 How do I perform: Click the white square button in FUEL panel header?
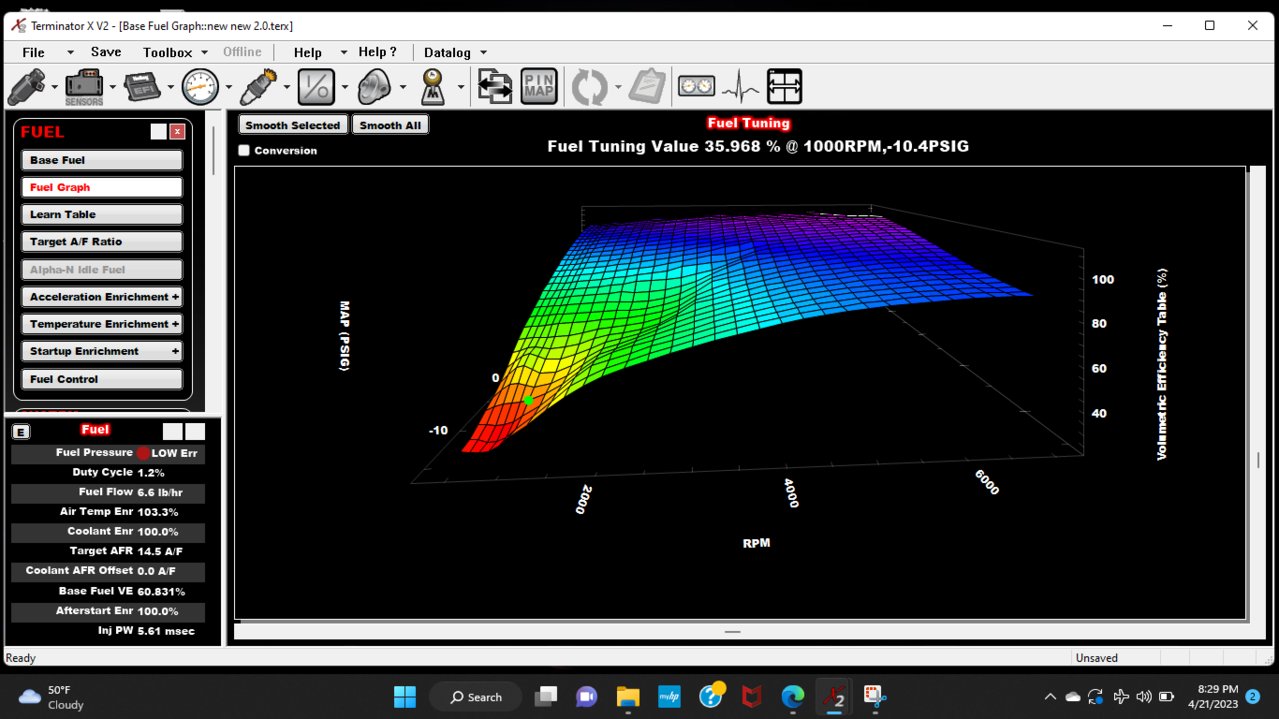pos(159,131)
